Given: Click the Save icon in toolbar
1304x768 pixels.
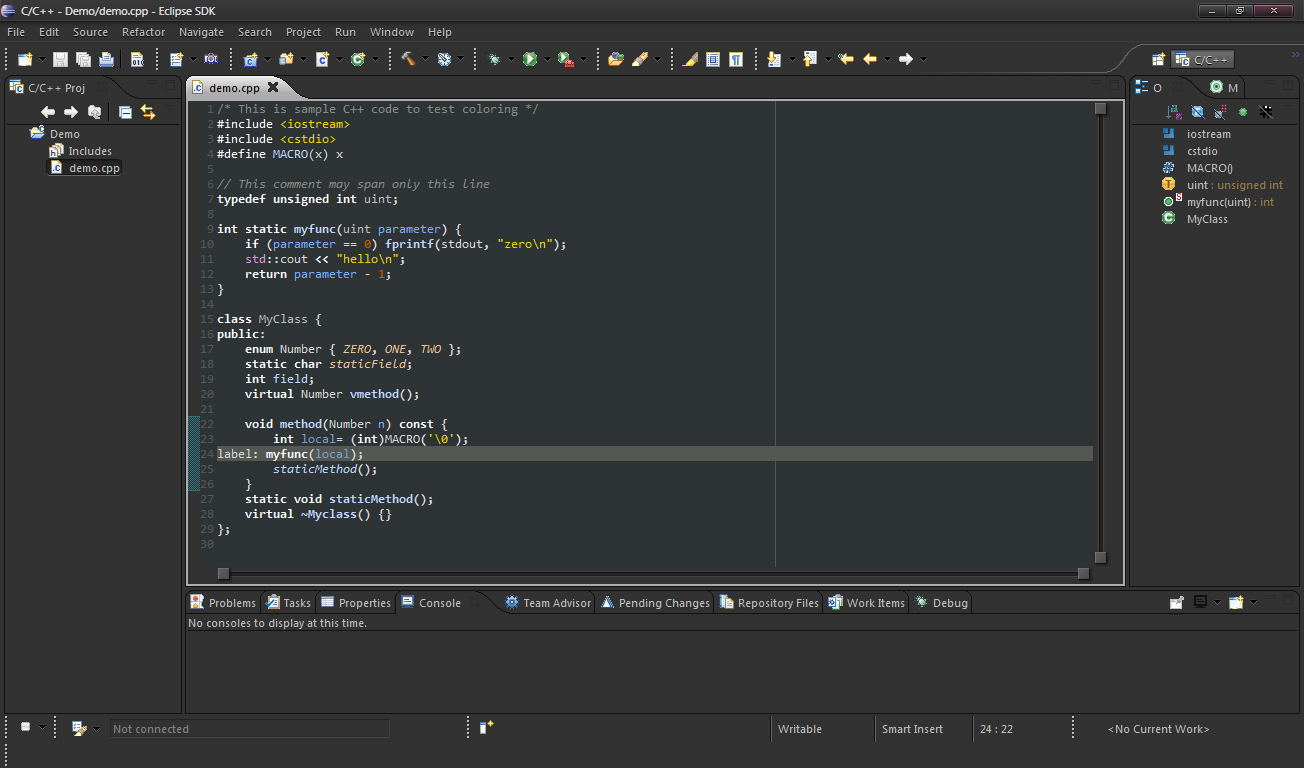Looking at the screenshot, I should 60,59.
